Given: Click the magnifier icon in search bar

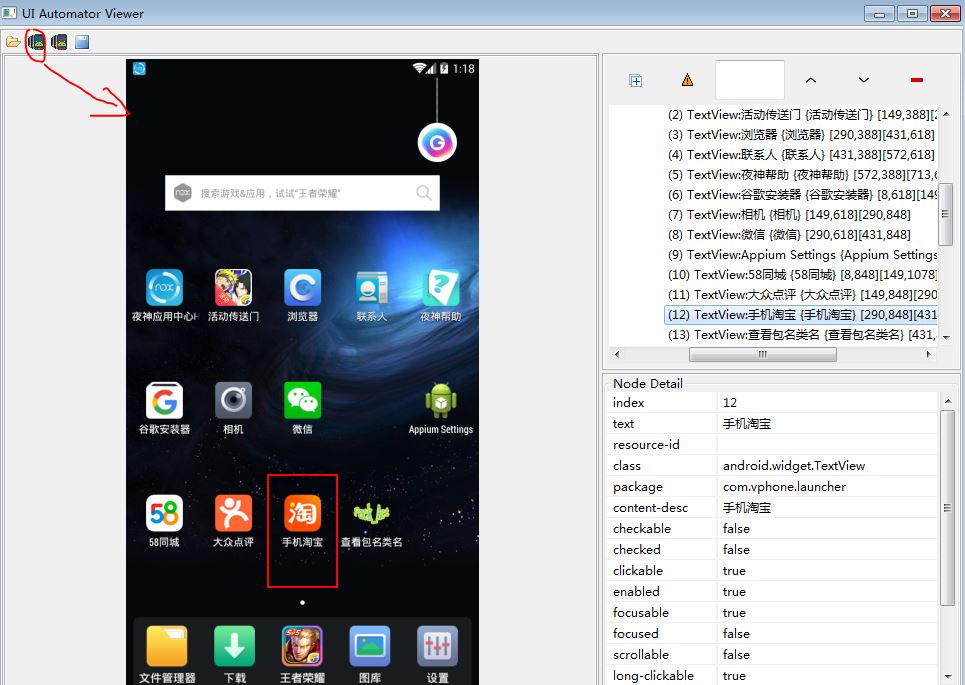Looking at the screenshot, I should (x=424, y=193).
